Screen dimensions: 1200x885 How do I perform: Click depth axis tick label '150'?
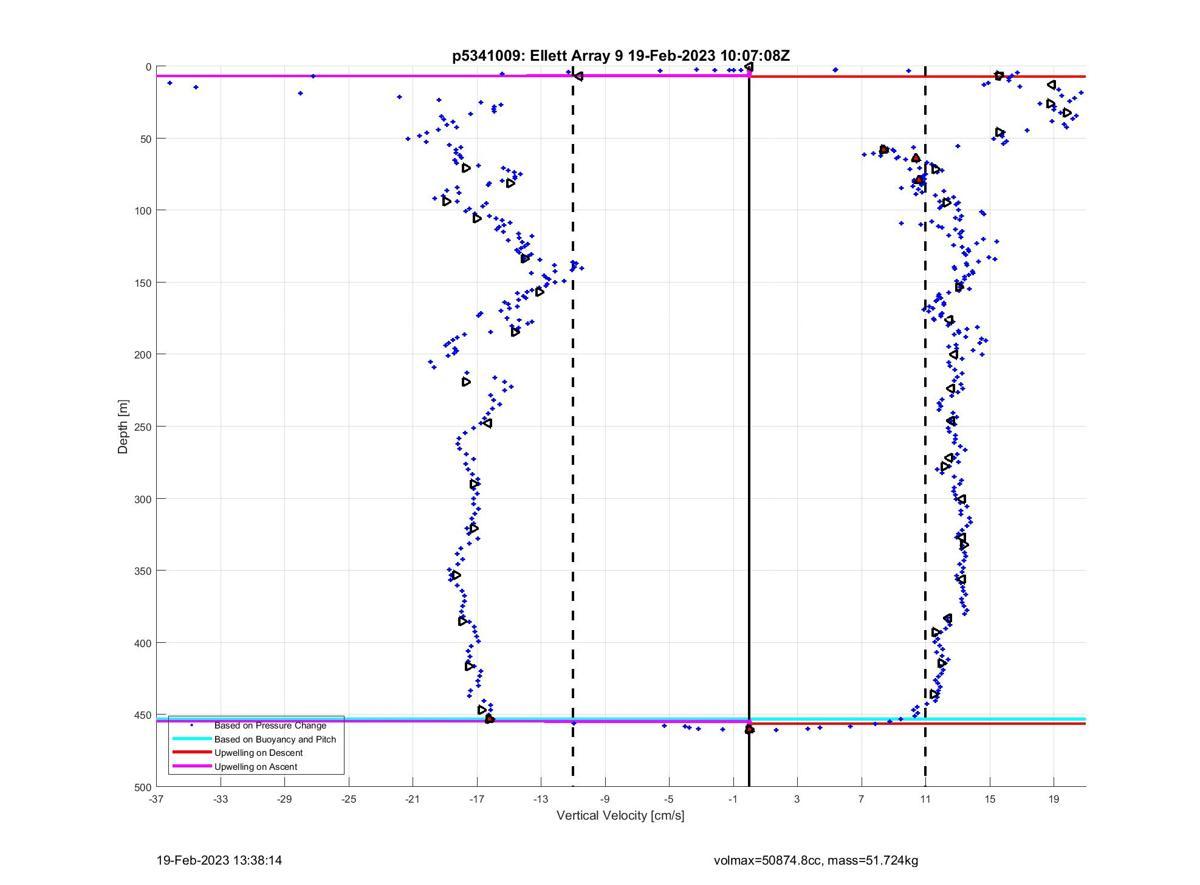(x=142, y=283)
